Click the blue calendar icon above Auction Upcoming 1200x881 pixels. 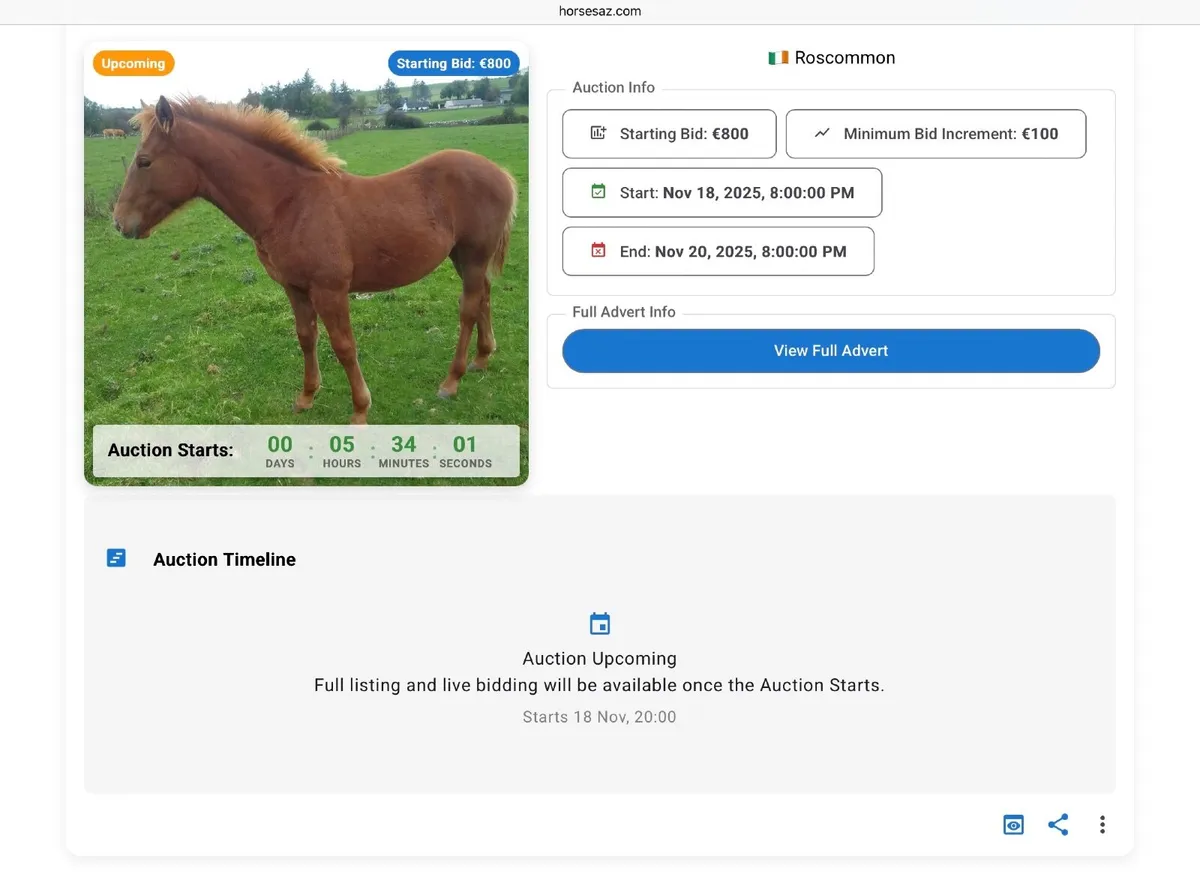(x=600, y=622)
